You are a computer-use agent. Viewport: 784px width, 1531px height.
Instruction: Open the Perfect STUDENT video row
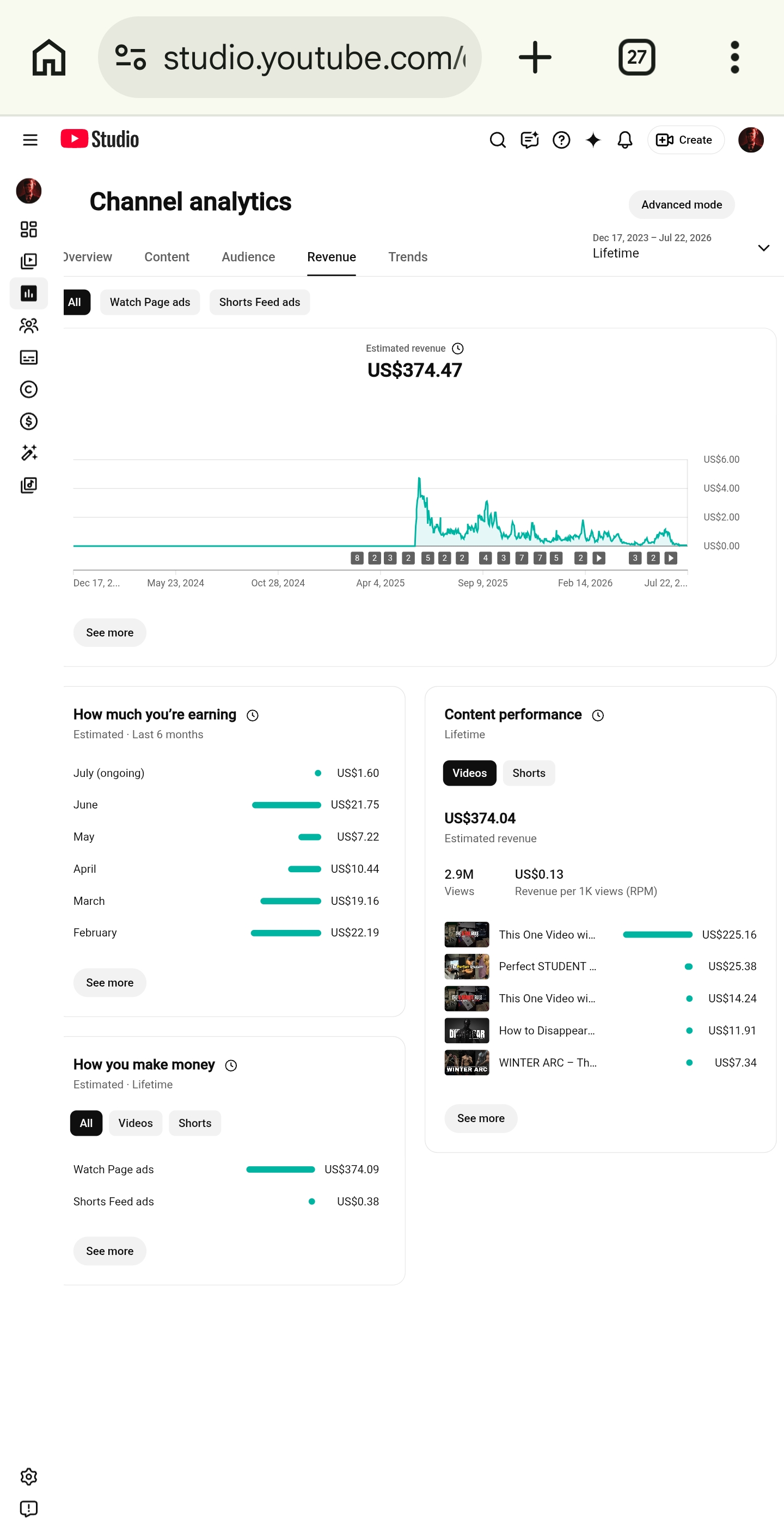pos(601,966)
